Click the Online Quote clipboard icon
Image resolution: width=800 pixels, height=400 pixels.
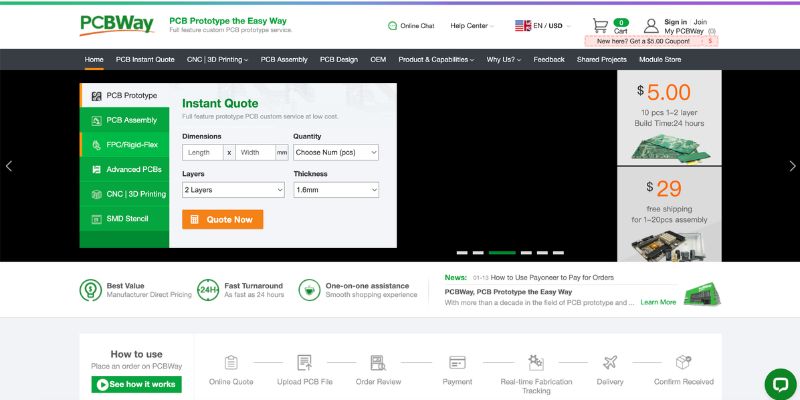(231, 362)
